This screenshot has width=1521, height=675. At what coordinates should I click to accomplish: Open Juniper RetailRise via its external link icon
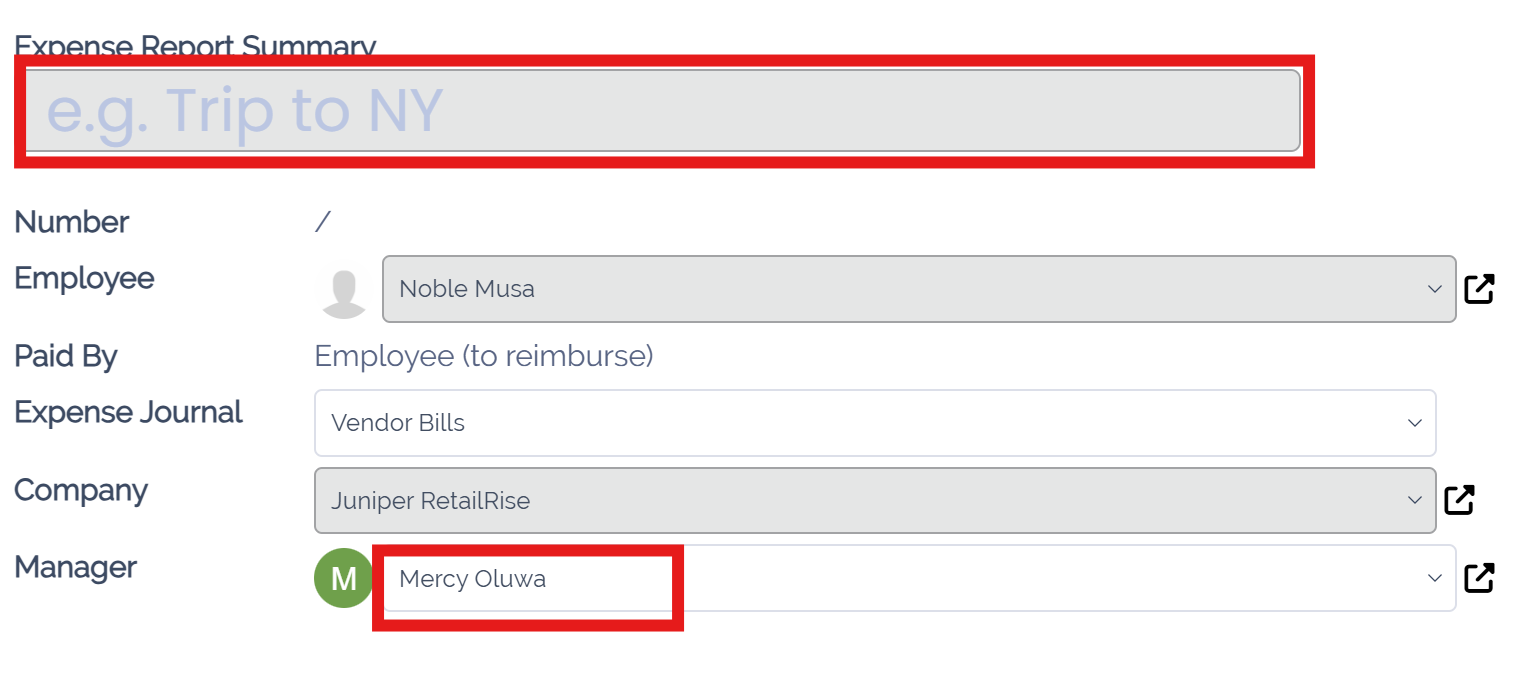[1460, 498]
